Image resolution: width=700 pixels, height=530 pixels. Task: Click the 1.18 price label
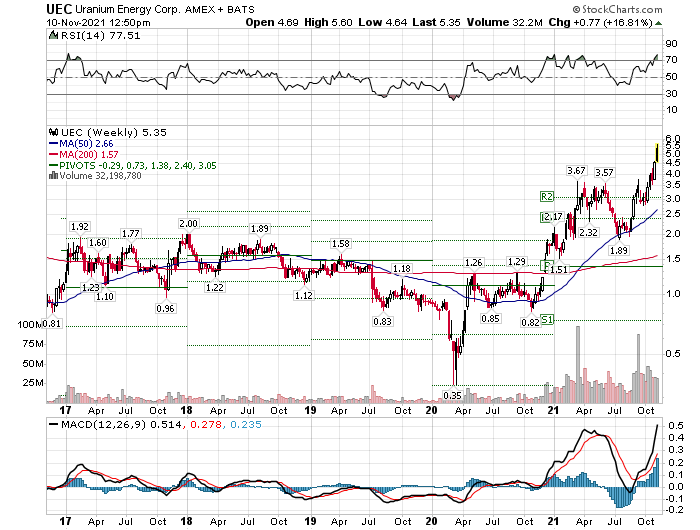401,268
